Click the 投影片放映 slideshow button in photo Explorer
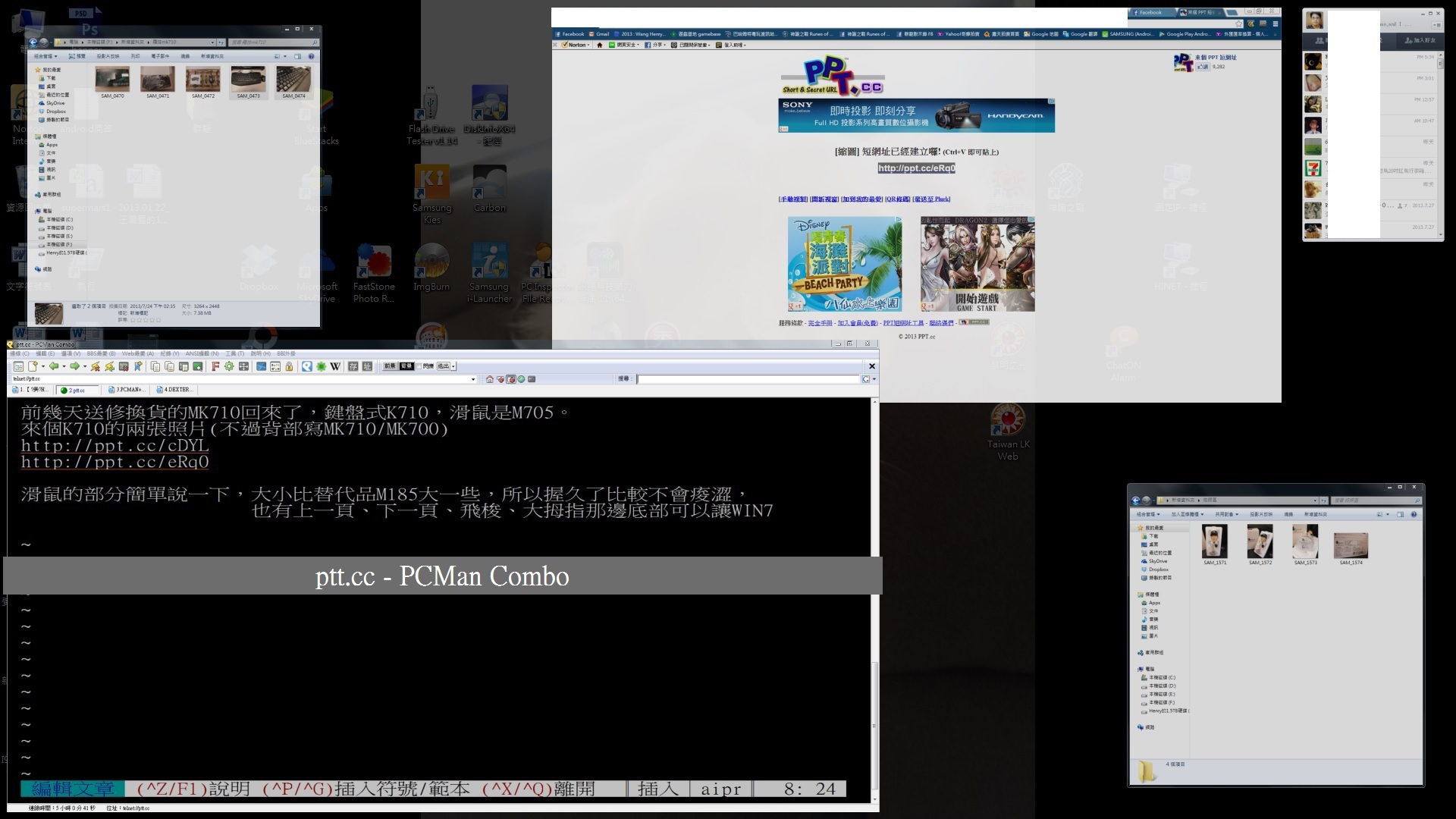The image size is (1456, 819). pyautogui.click(x=107, y=56)
